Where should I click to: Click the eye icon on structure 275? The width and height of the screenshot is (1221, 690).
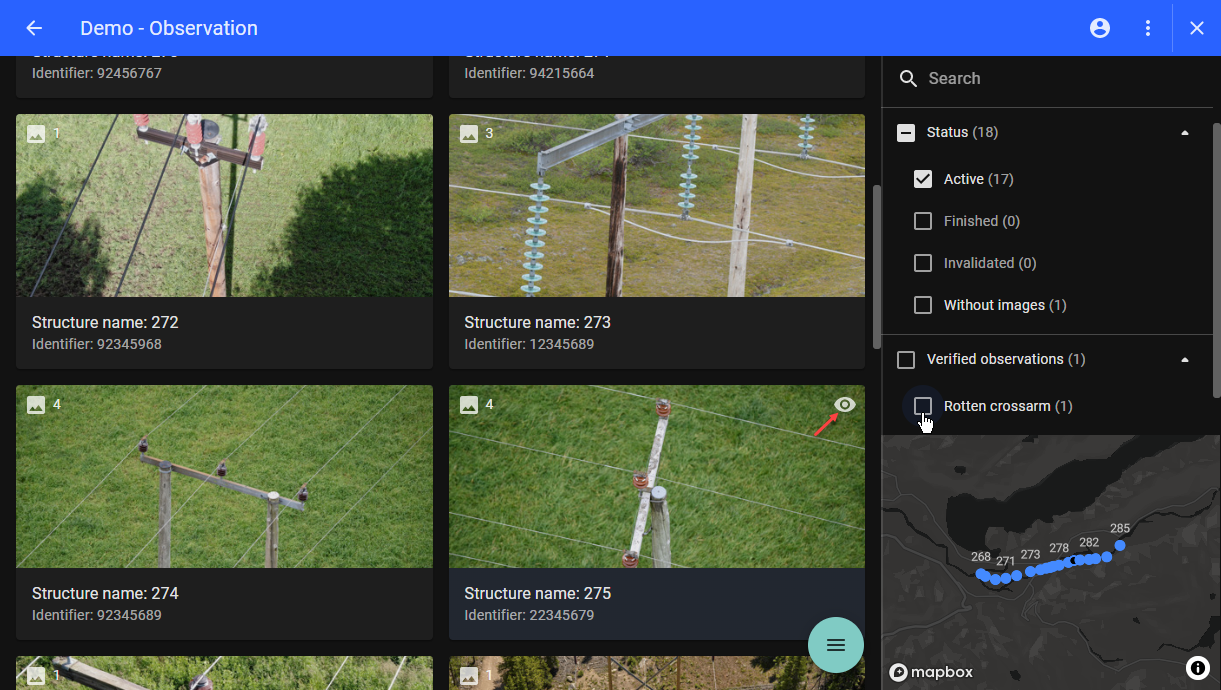(845, 405)
